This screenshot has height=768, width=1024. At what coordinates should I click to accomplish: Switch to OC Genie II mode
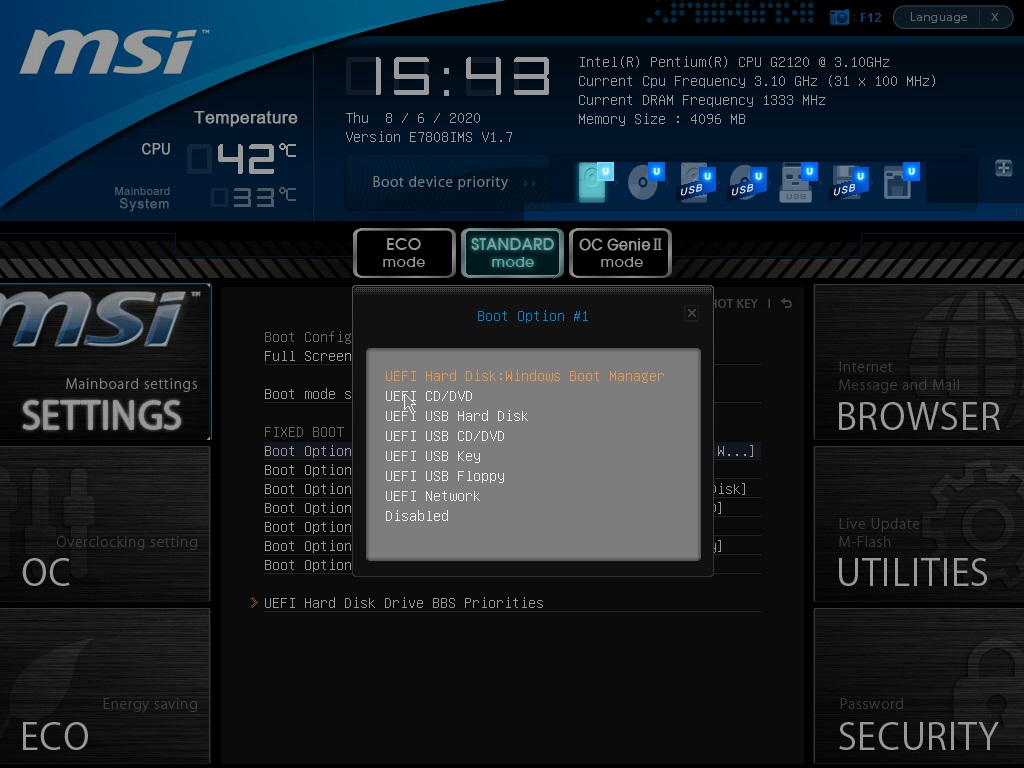tap(620, 253)
